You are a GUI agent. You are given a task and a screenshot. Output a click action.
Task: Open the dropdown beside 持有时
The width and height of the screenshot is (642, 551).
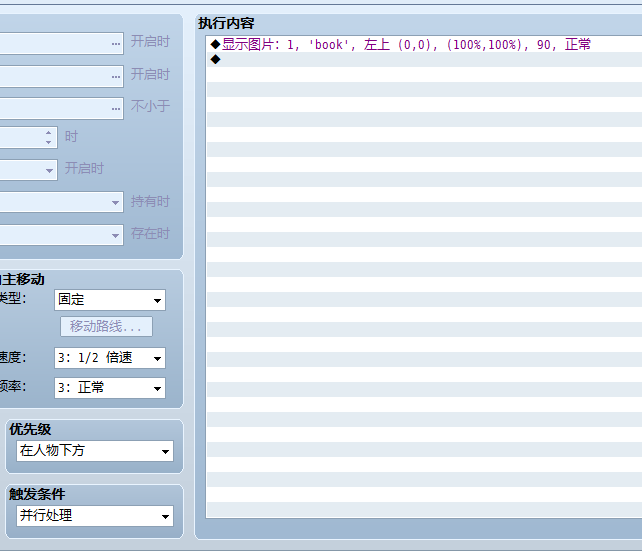[x=115, y=202]
